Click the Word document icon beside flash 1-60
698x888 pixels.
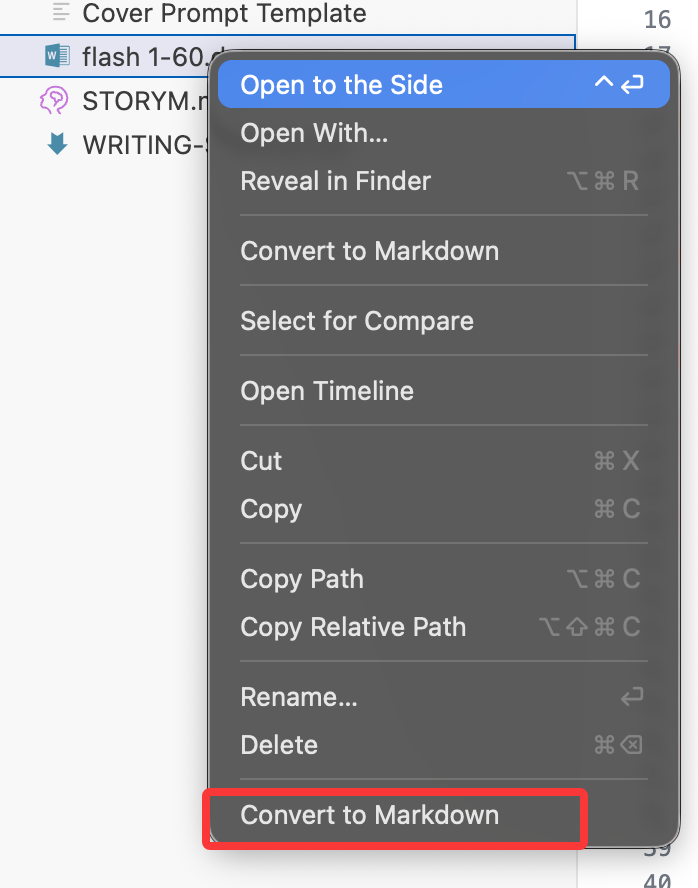coord(57,56)
